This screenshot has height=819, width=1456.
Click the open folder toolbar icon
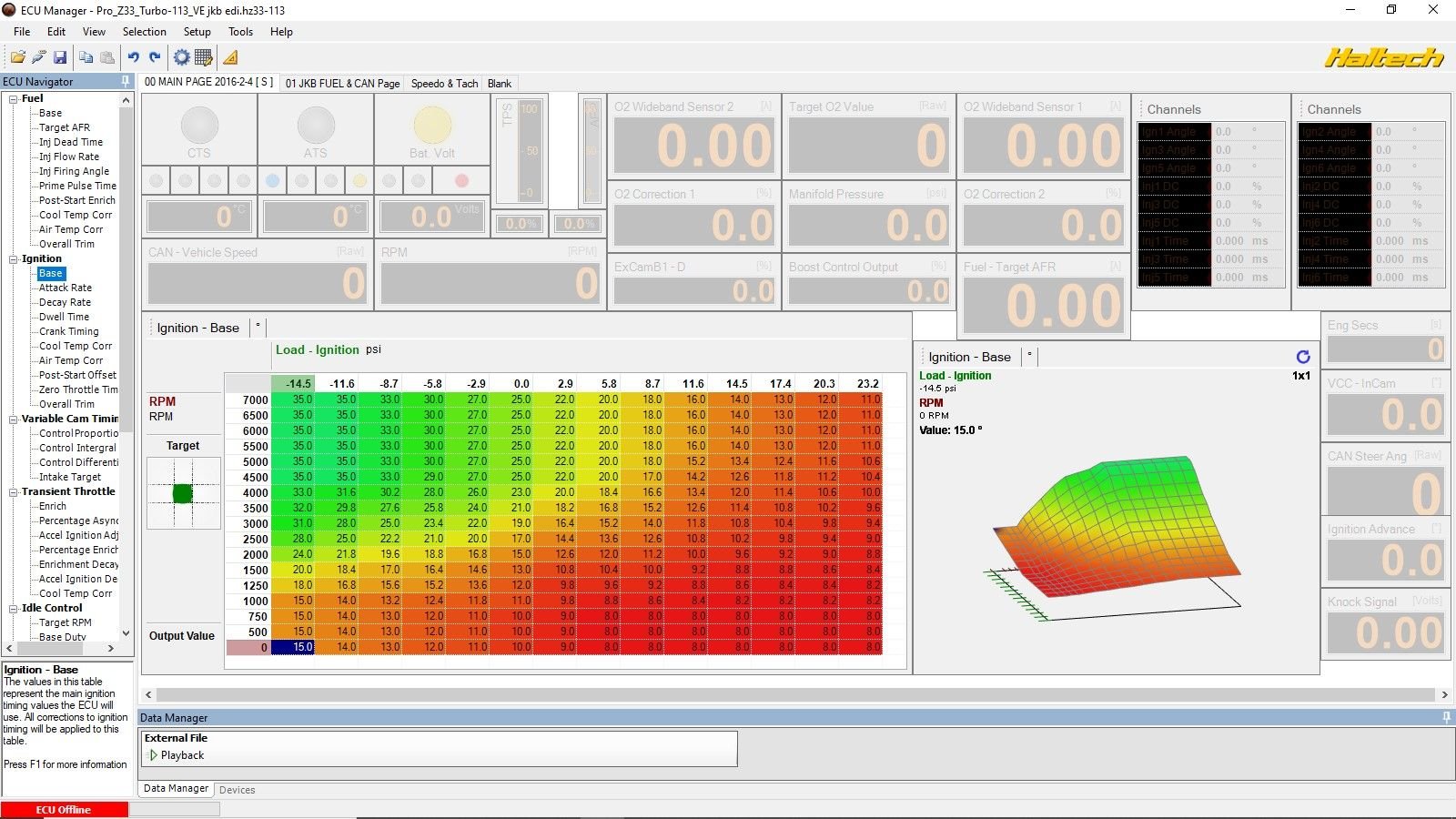click(x=17, y=57)
